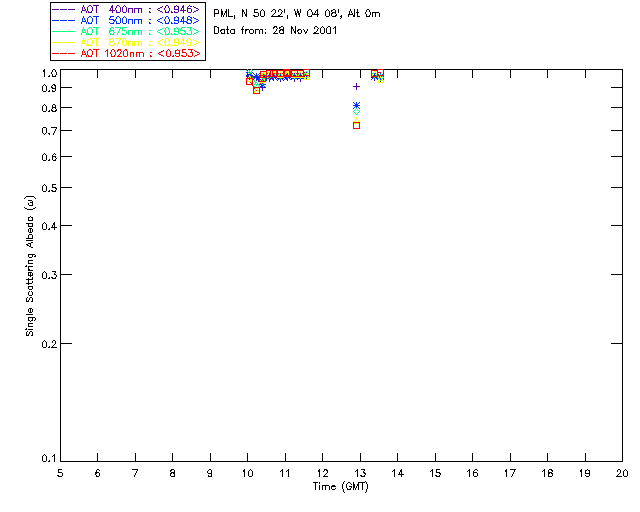Click the y-axis tick label 0.3
Viewport: 640px width, 512px height.
coord(49,275)
